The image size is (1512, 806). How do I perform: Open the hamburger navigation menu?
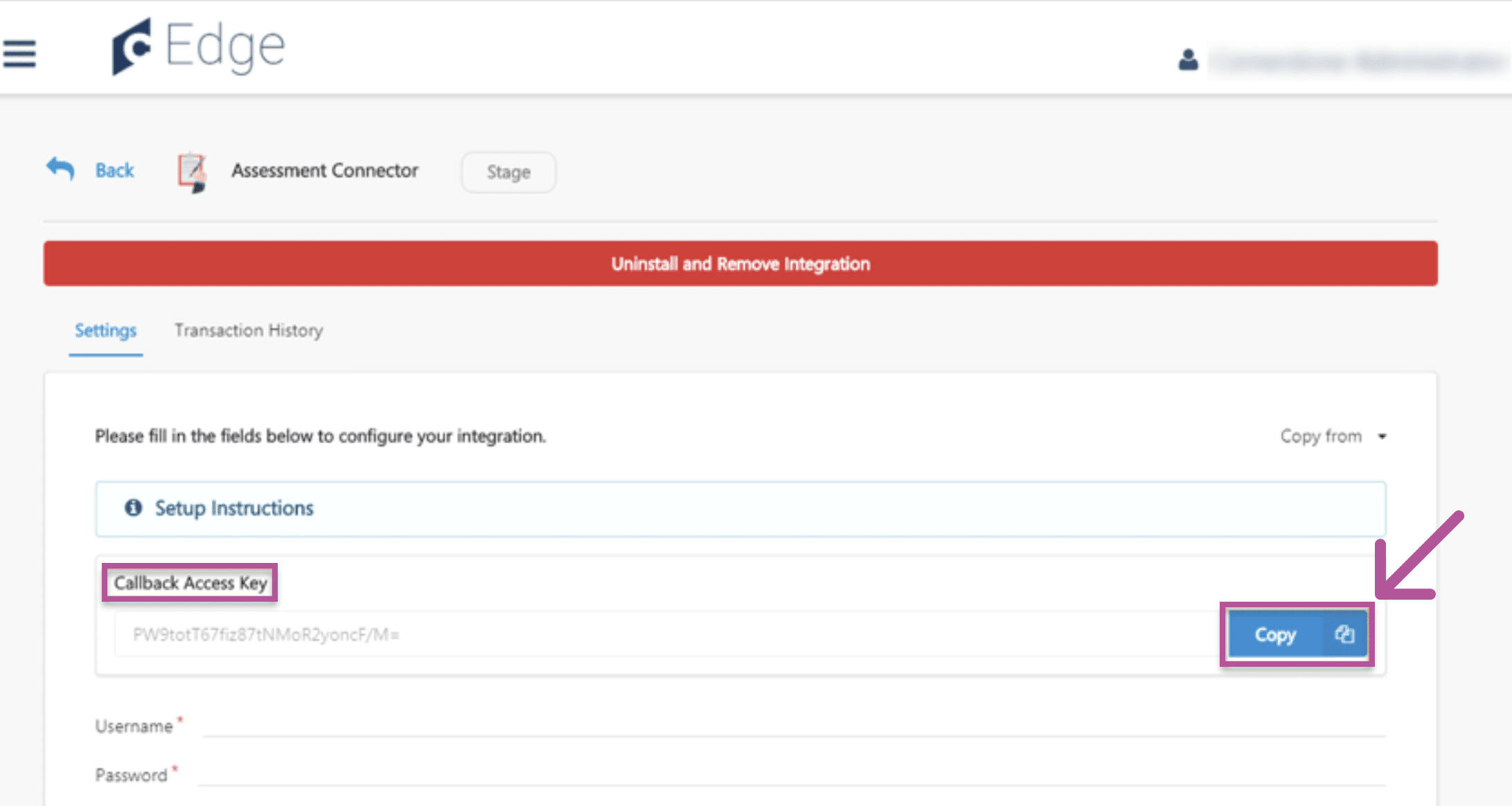19,54
